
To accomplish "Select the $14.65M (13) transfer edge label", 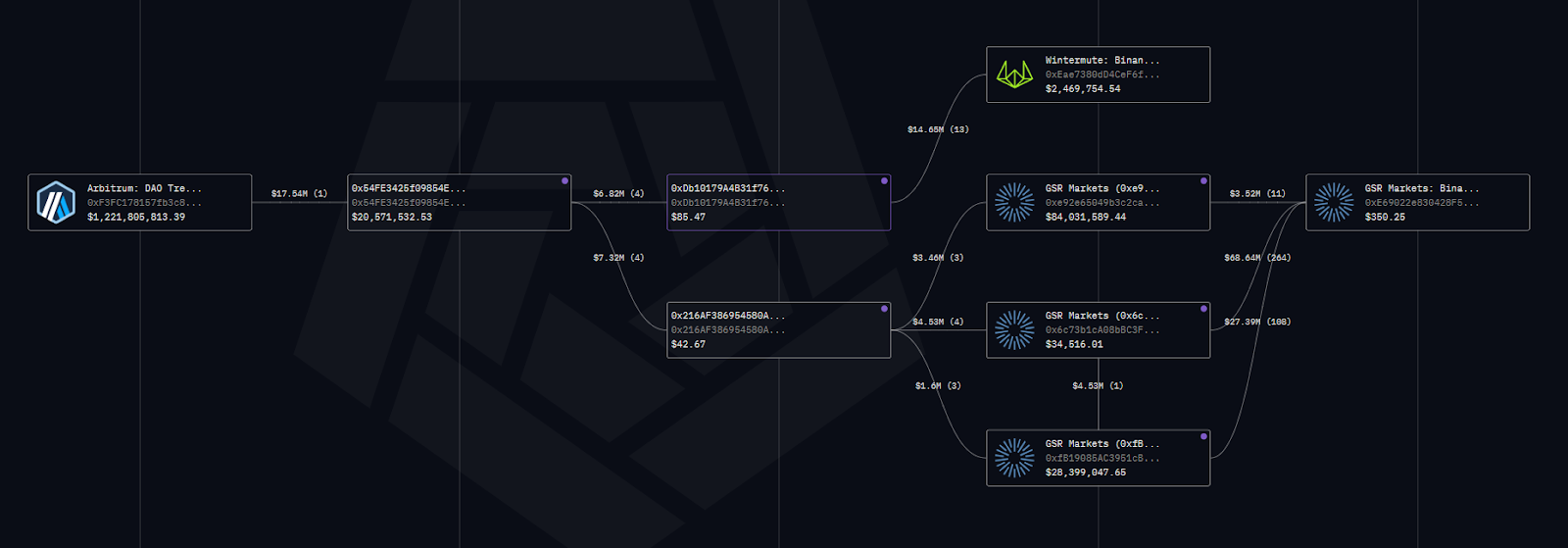I will 938,129.
